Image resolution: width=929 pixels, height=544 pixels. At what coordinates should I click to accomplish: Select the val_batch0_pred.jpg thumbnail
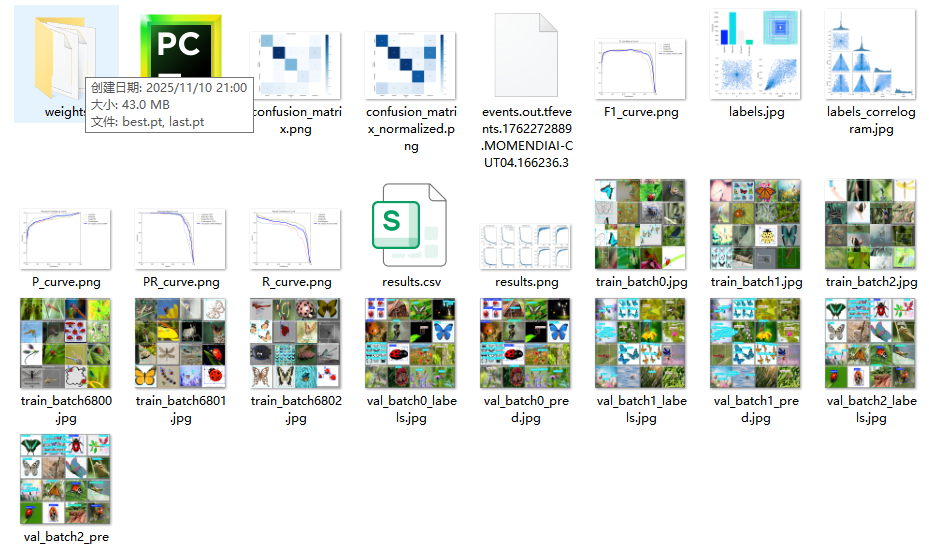pos(526,343)
